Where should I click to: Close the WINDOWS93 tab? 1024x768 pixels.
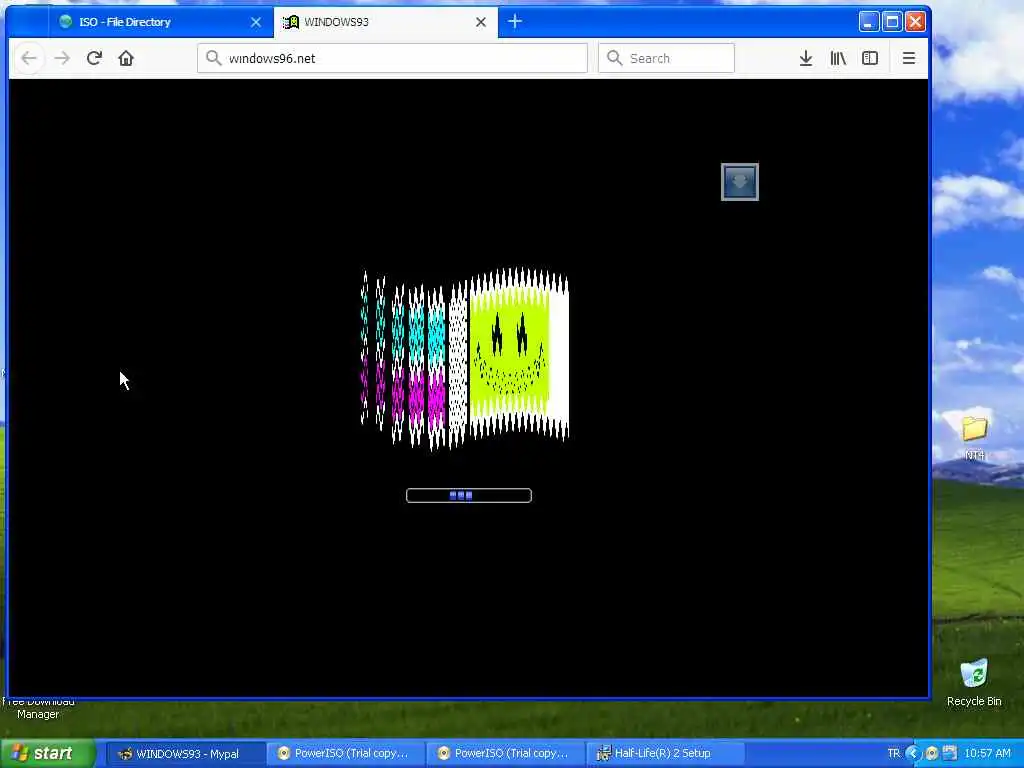click(x=481, y=22)
